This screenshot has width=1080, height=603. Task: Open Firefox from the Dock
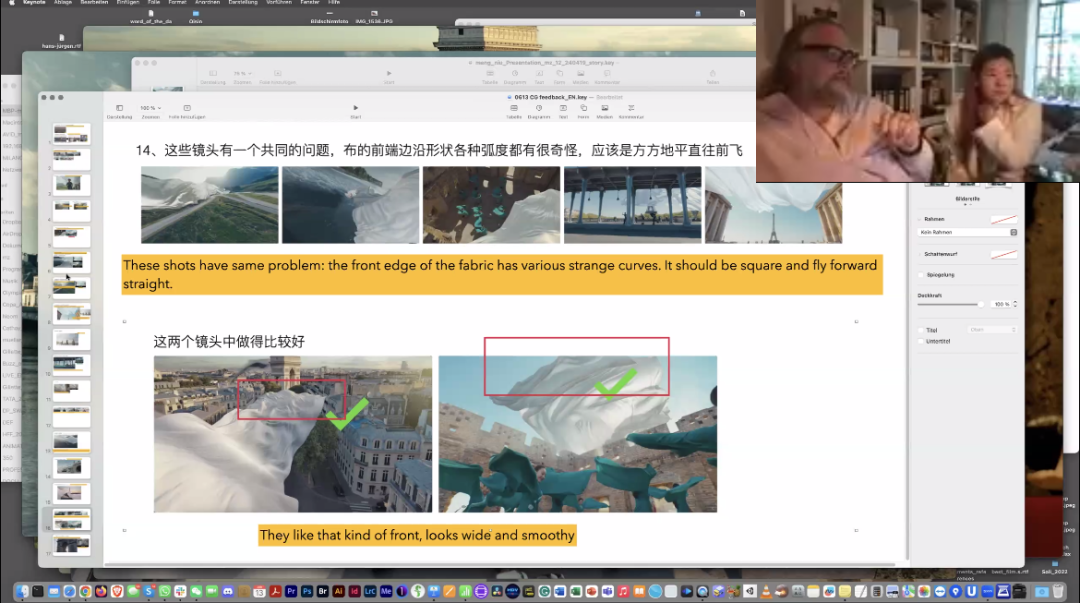tap(101, 591)
